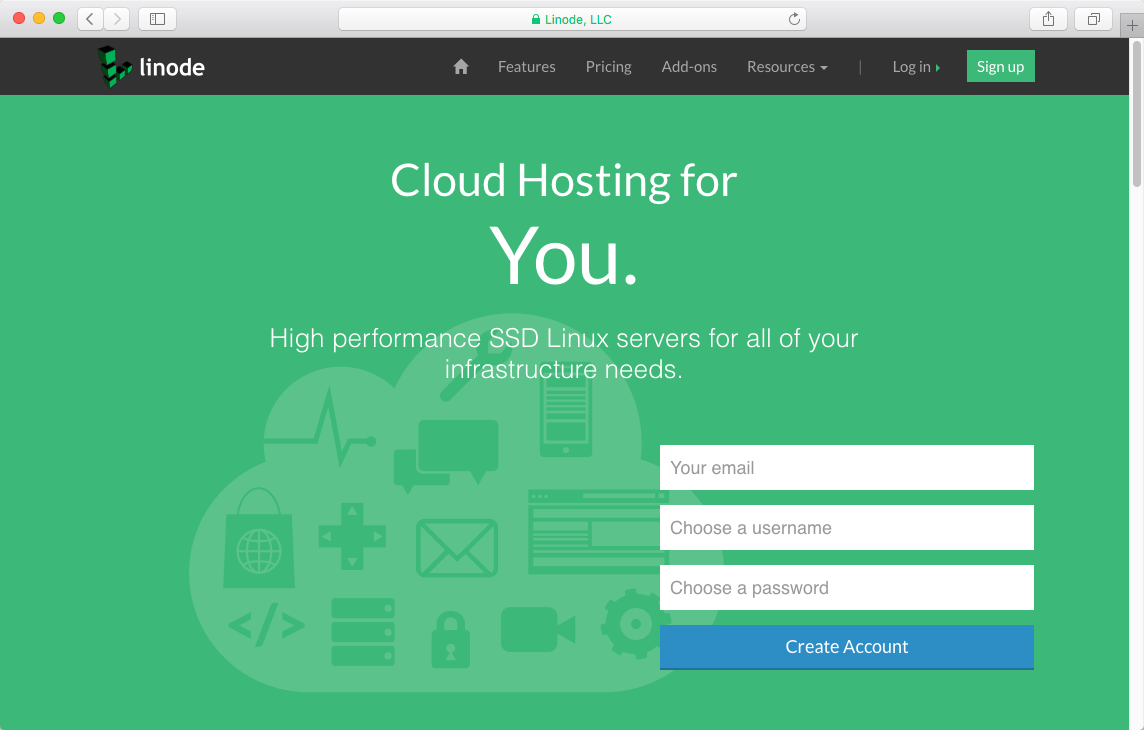Screen dimensions: 1144x730
Task: Reload the page using the refresh icon
Action: pos(794,19)
